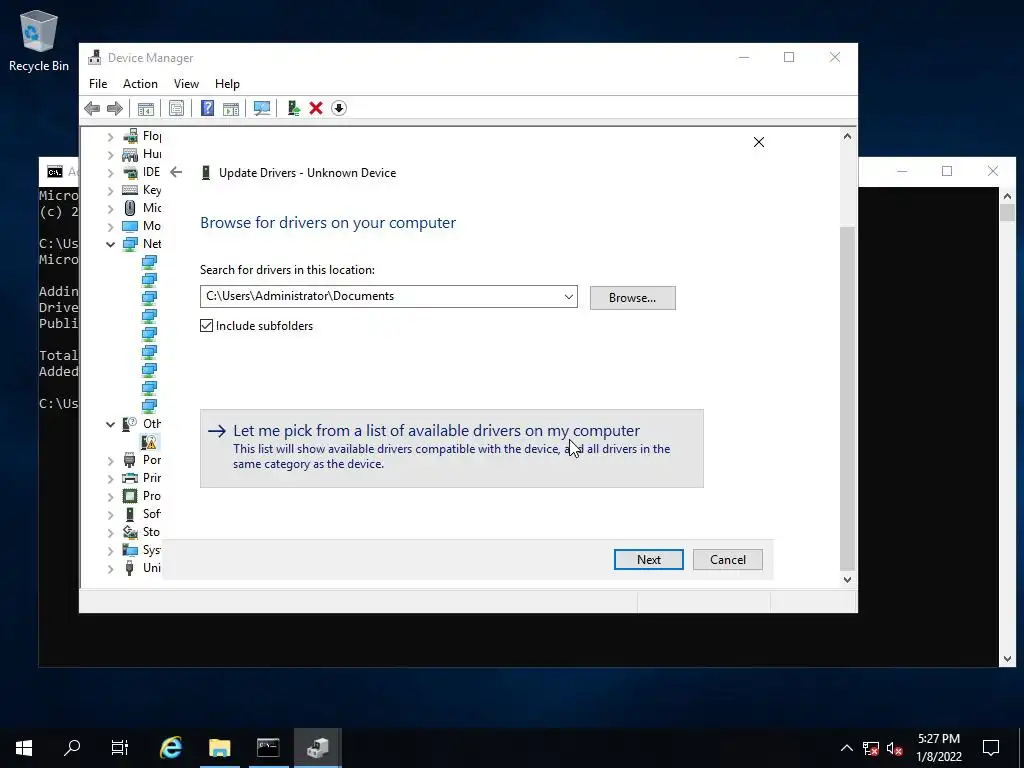Image resolution: width=1024 pixels, height=768 pixels.
Task: Click Scan for hardware changes monitor icon
Action: [262, 108]
